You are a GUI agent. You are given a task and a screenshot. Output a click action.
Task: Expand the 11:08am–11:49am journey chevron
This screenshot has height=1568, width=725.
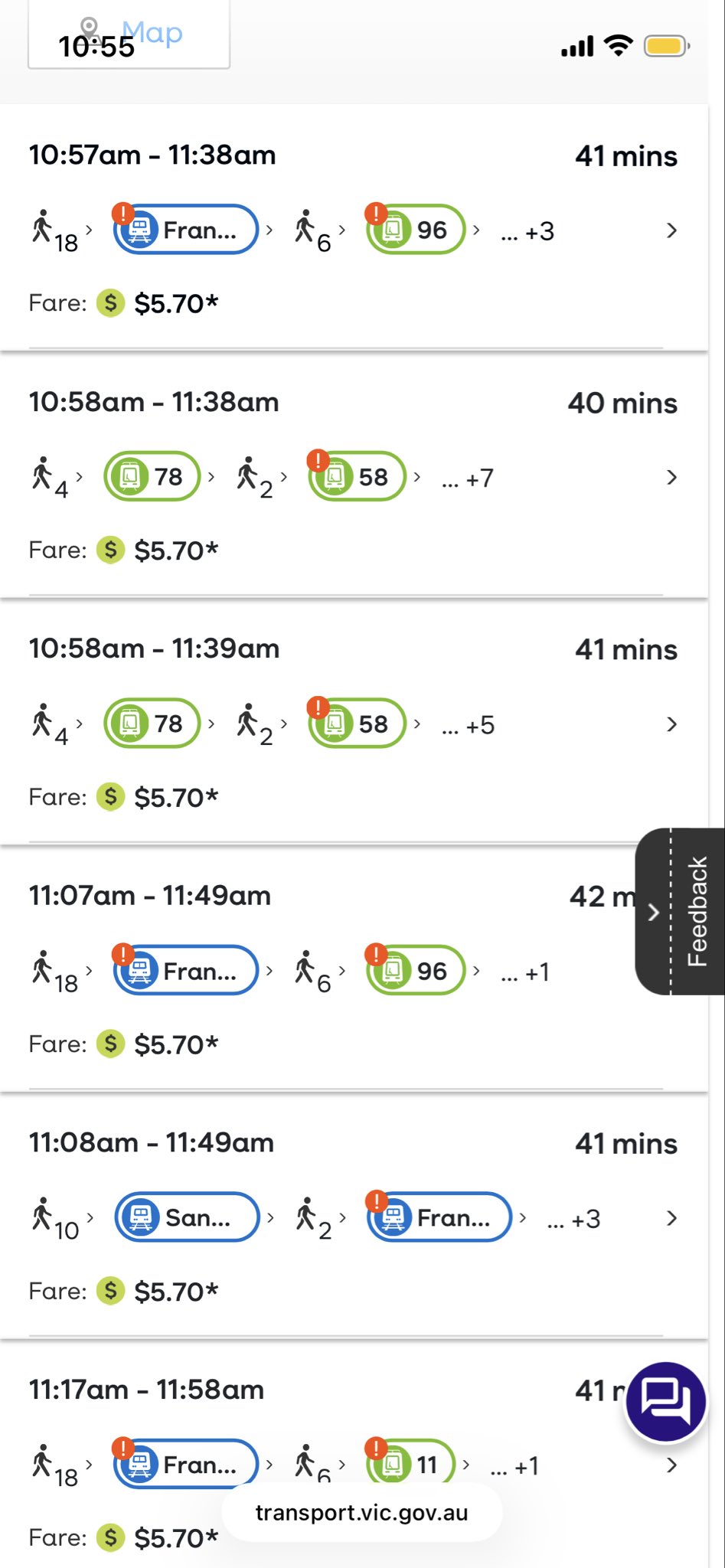pyautogui.click(x=671, y=1218)
